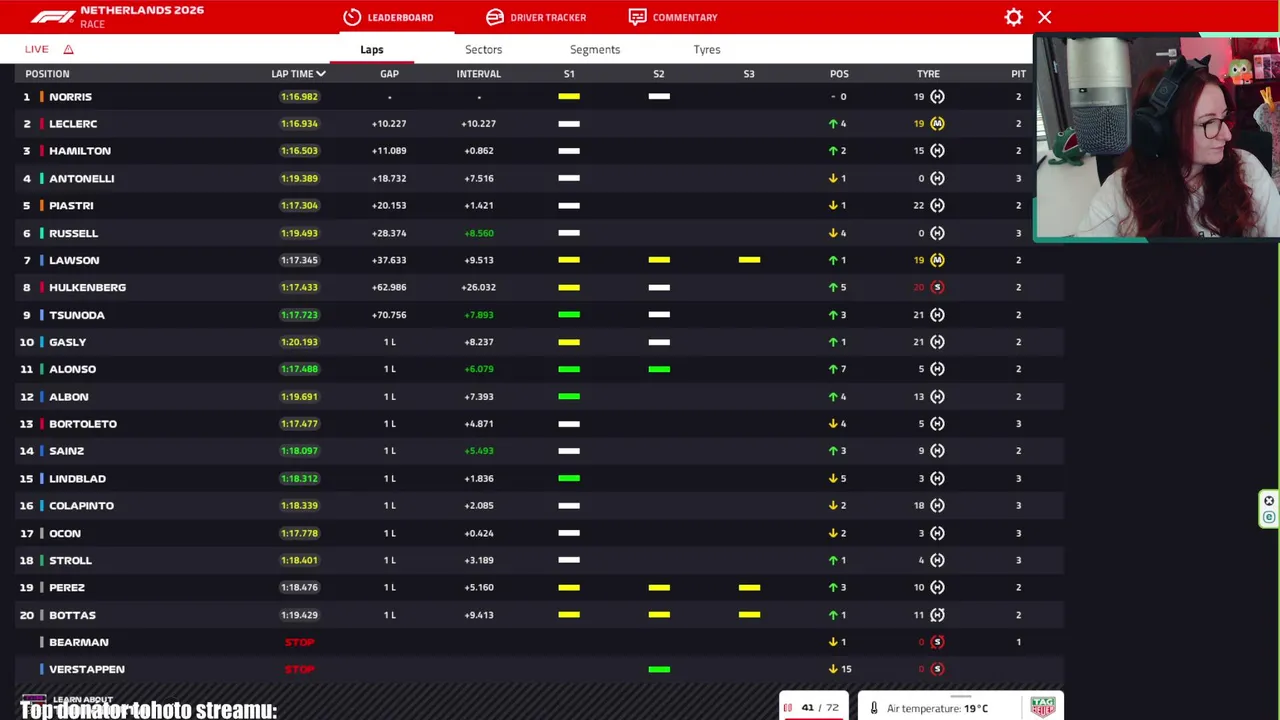Click Leclerc's yellow medium tyre icon
The width and height of the screenshot is (1280, 720).
(x=937, y=124)
